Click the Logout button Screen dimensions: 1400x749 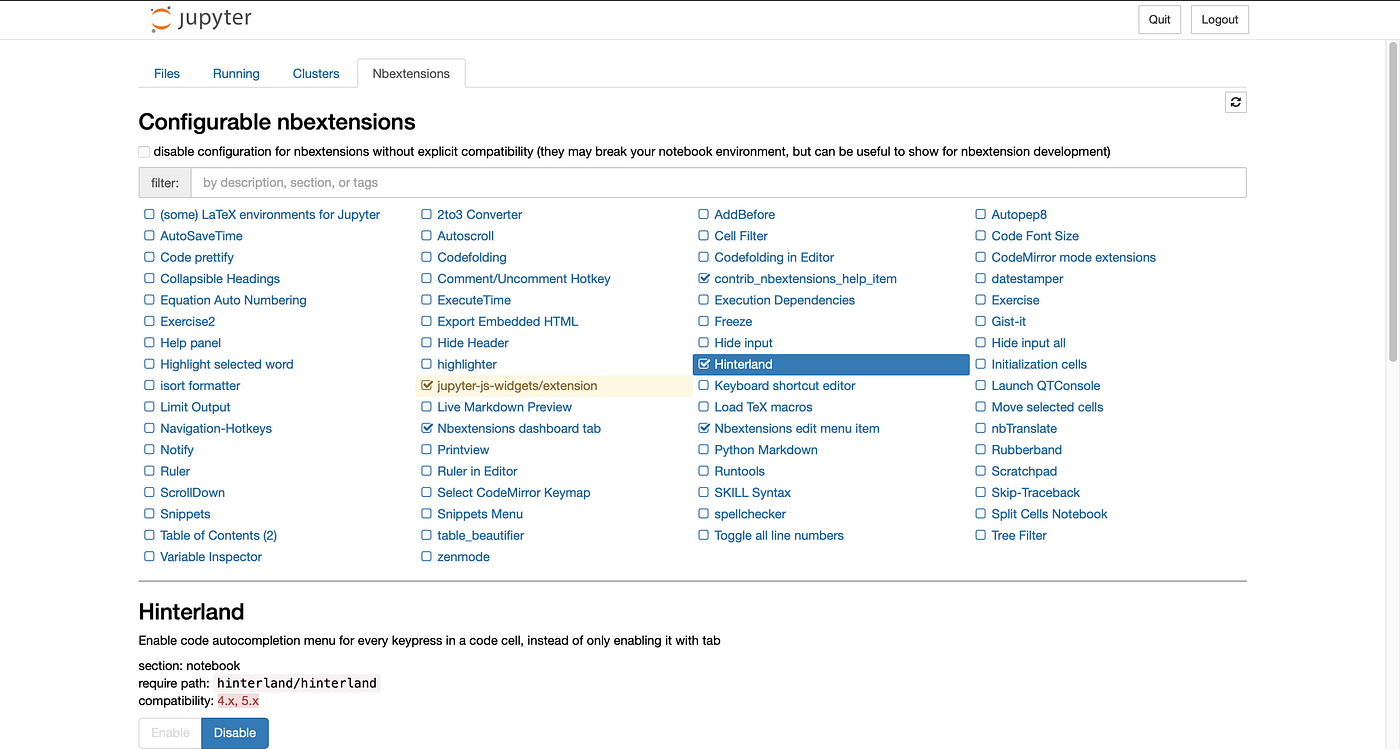[1219, 18]
